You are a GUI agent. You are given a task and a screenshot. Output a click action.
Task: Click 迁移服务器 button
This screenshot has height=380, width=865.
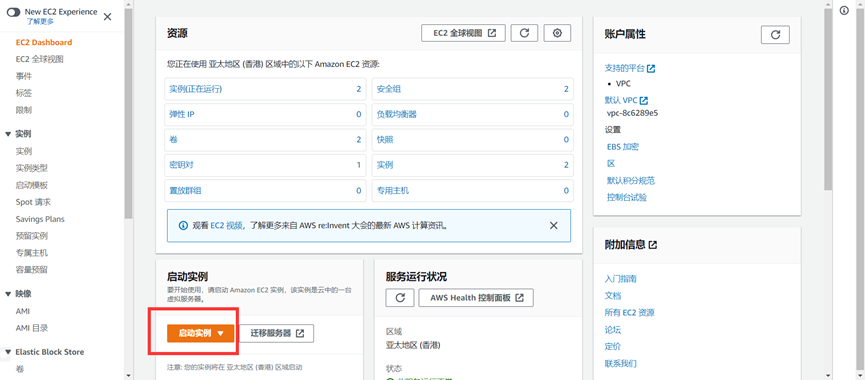pyautogui.click(x=277, y=333)
